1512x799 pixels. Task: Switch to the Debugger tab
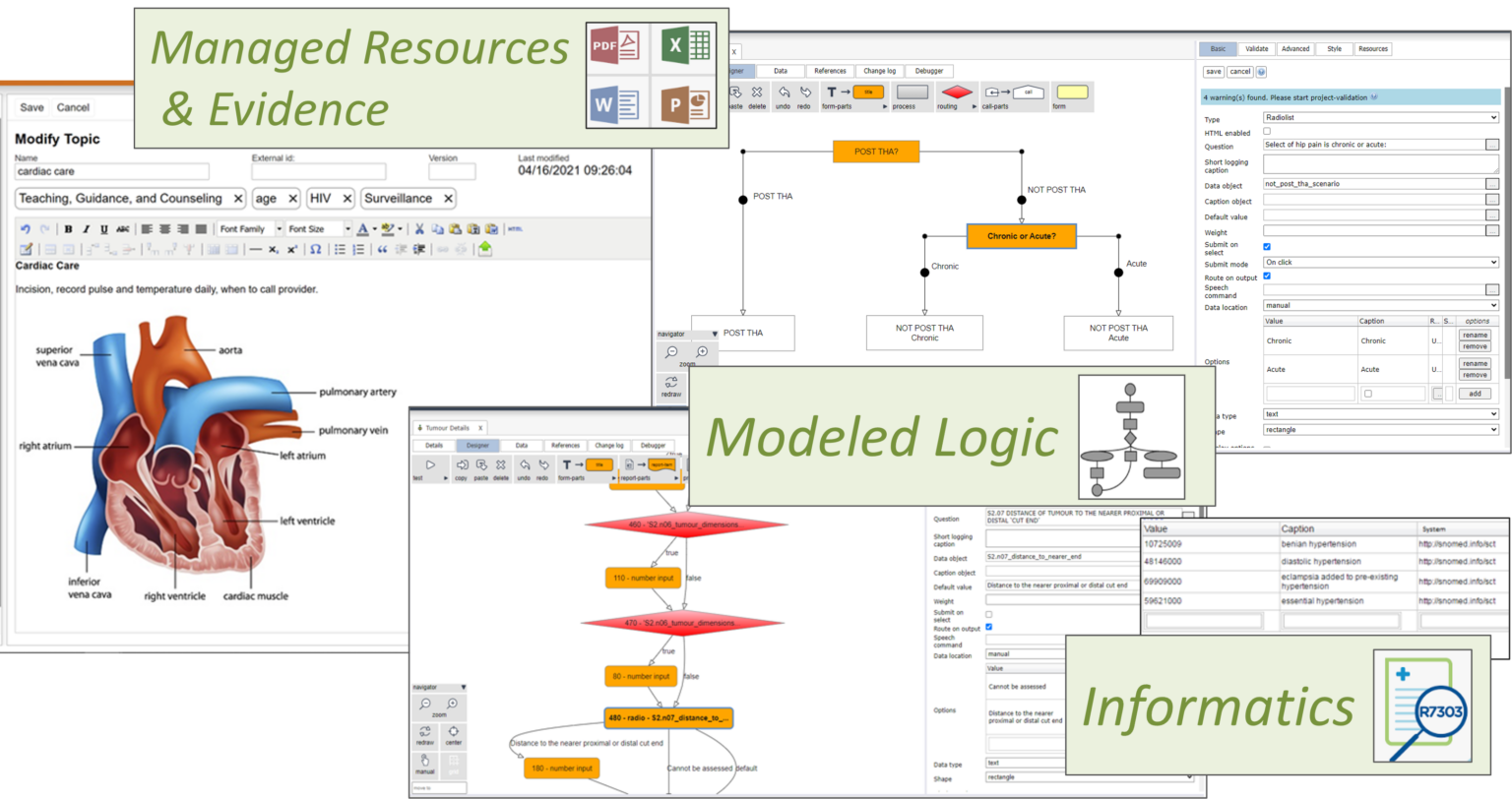tap(928, 71)
